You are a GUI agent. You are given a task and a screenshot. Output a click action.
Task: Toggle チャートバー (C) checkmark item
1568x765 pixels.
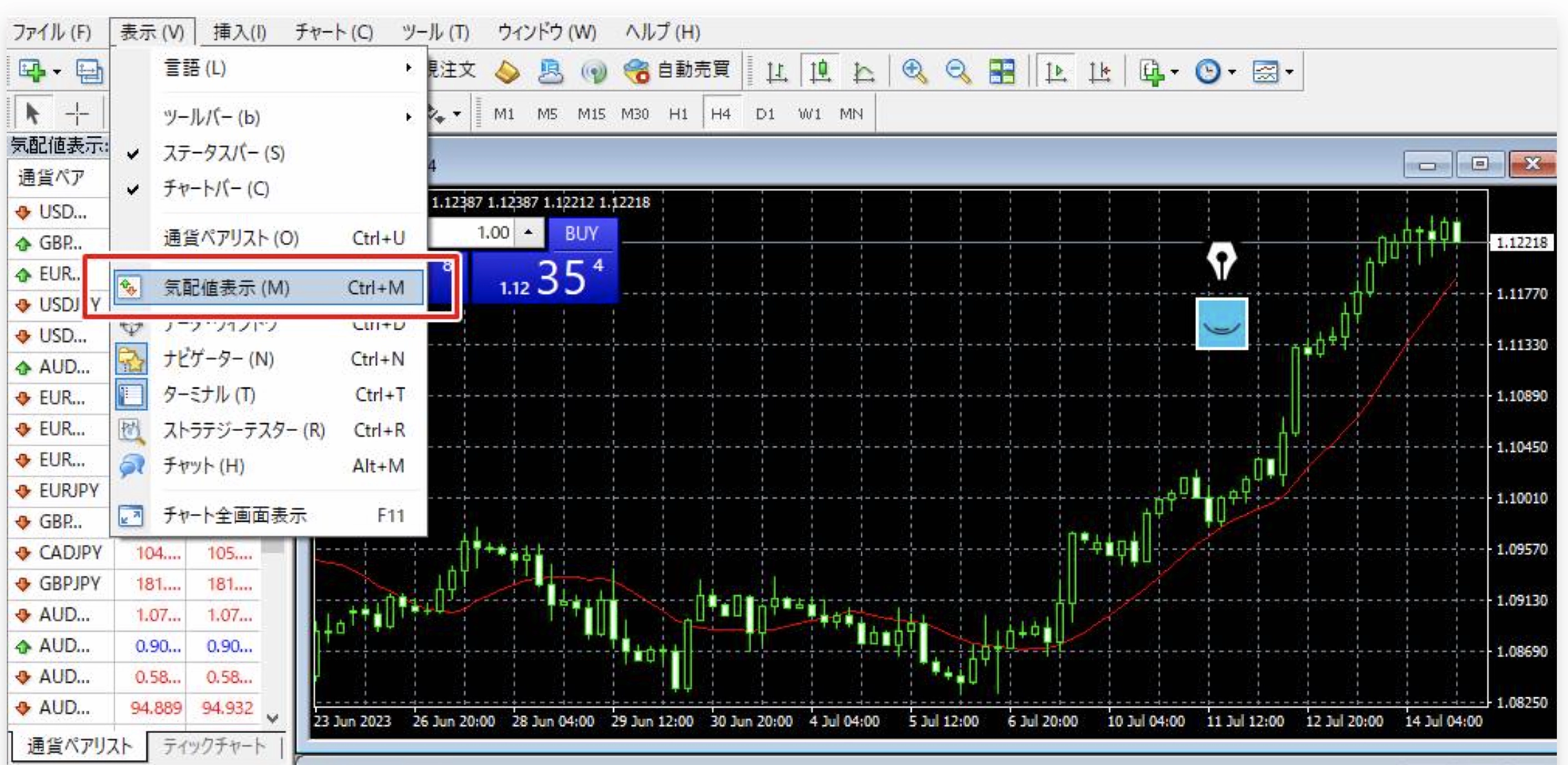216,189
